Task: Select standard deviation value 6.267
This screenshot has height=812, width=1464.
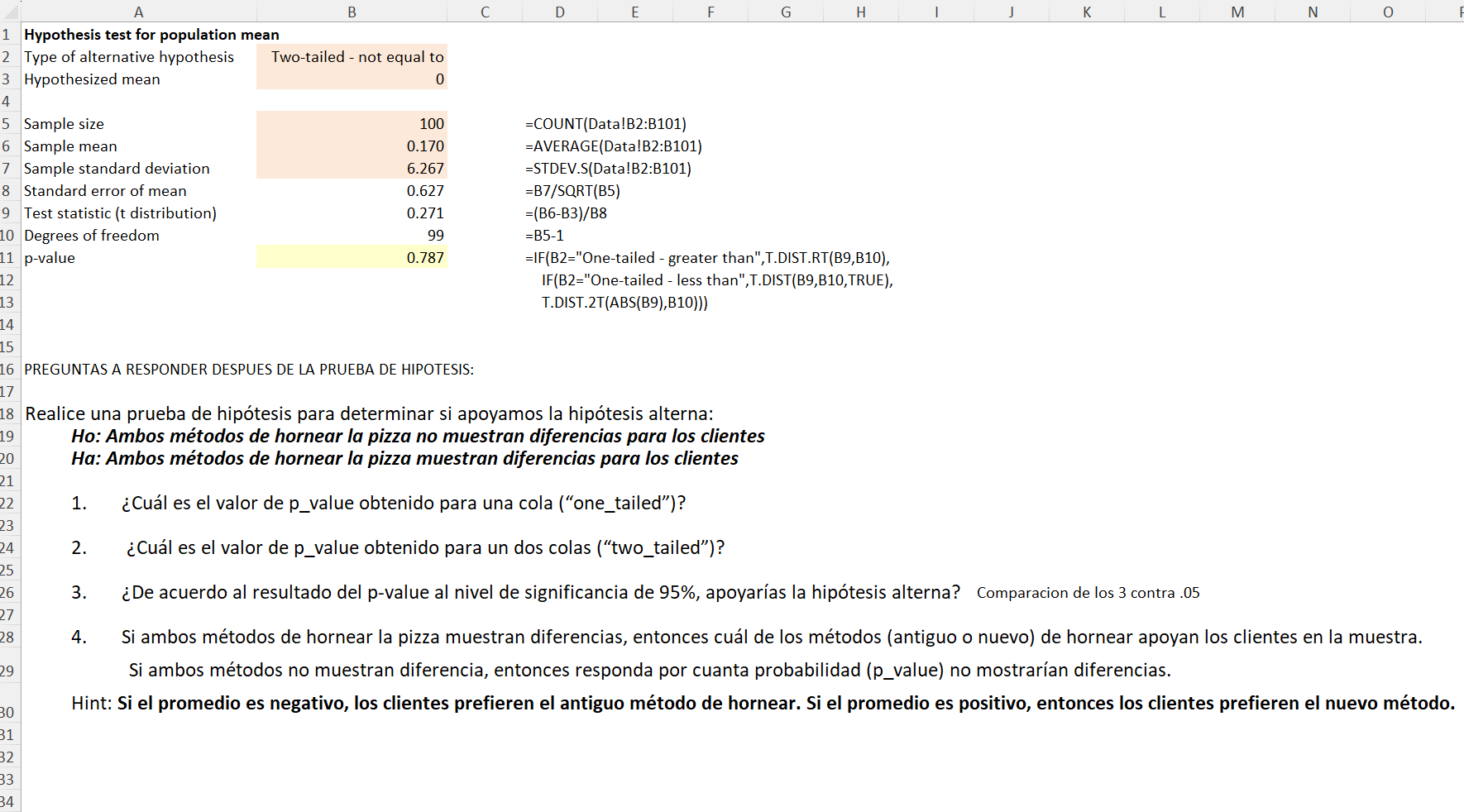Action: pyautogui.click(x=352, y=168)
